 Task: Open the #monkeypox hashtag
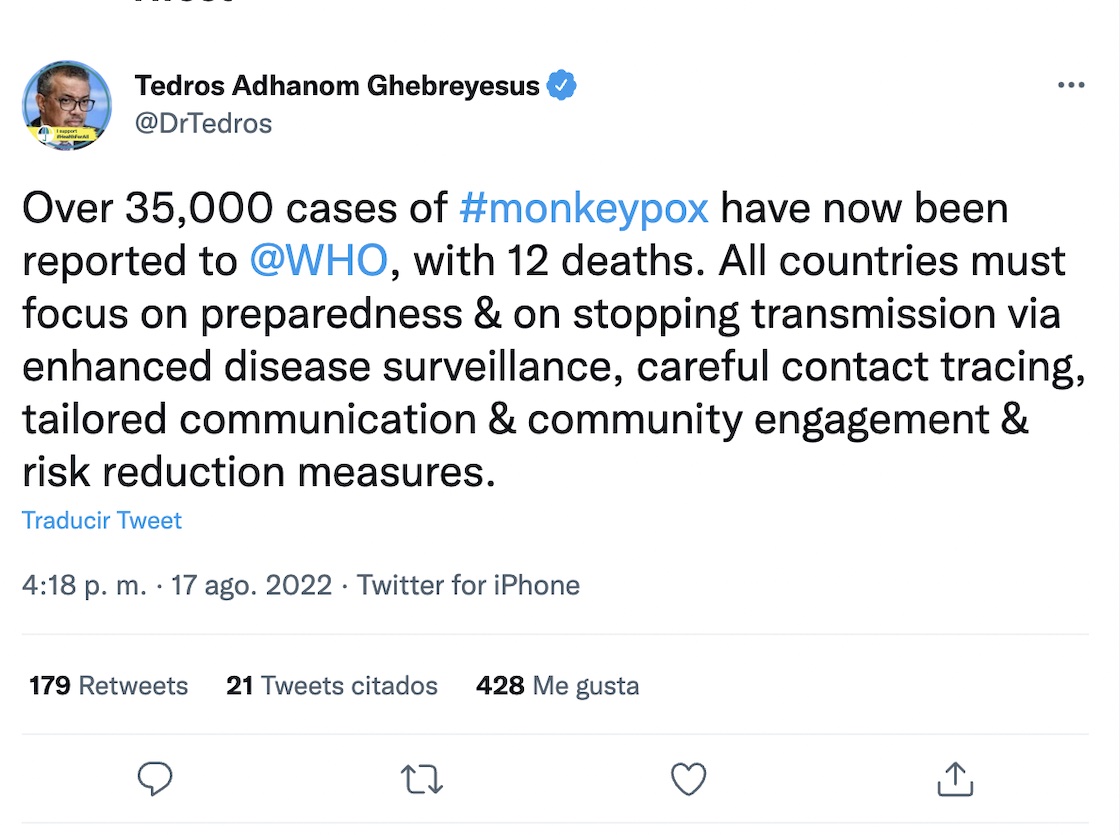584,208
